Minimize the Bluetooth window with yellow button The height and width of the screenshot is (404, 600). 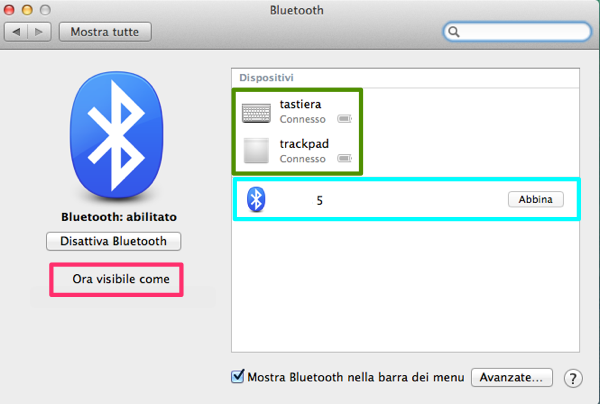point(27,10)
